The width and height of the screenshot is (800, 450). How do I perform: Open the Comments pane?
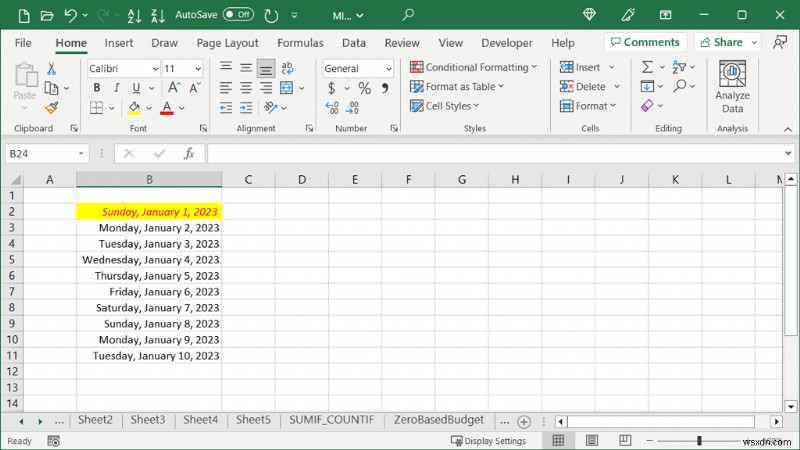tap(645, 42)
